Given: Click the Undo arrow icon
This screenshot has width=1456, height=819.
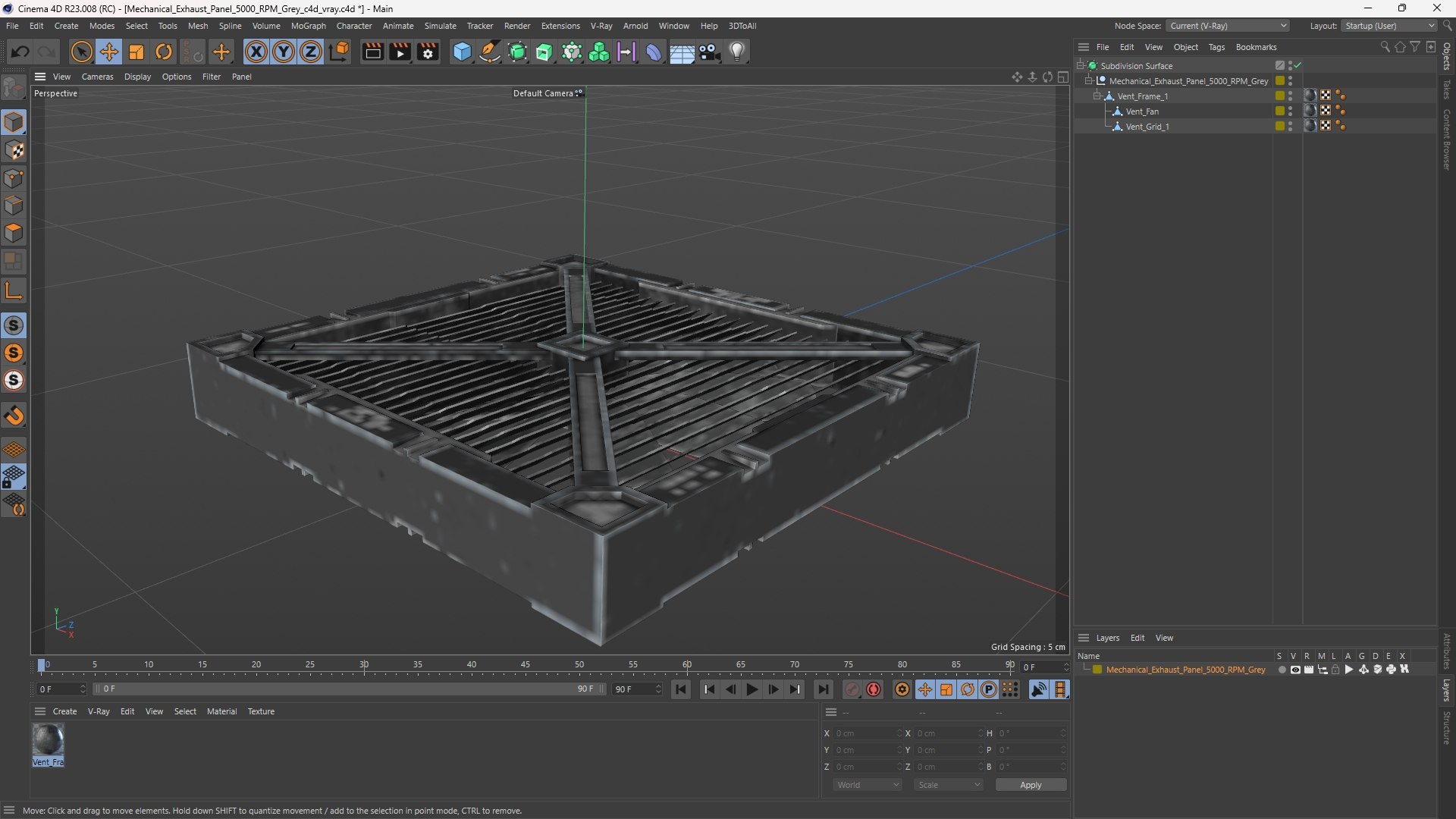Looking at the screenshot, I should pyautogui.click(x=20, y=52).
